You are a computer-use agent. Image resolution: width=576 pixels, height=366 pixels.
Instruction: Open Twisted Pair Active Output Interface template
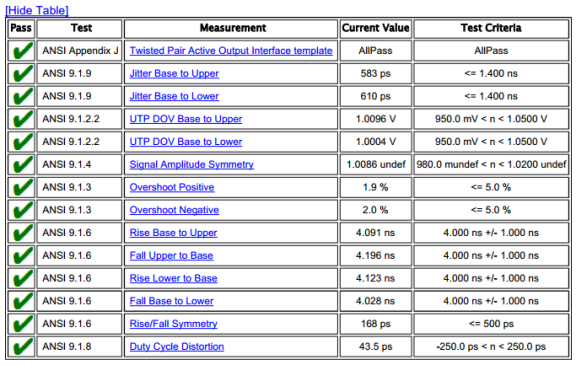click(231, 51)
